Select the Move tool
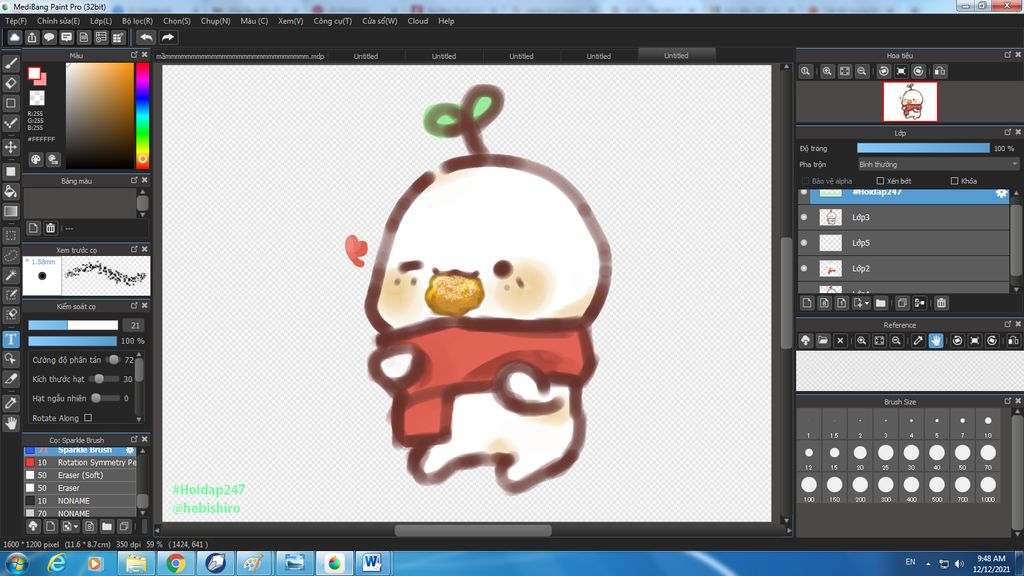Viewport: 1024px width, 576px height. pos(10,147)
